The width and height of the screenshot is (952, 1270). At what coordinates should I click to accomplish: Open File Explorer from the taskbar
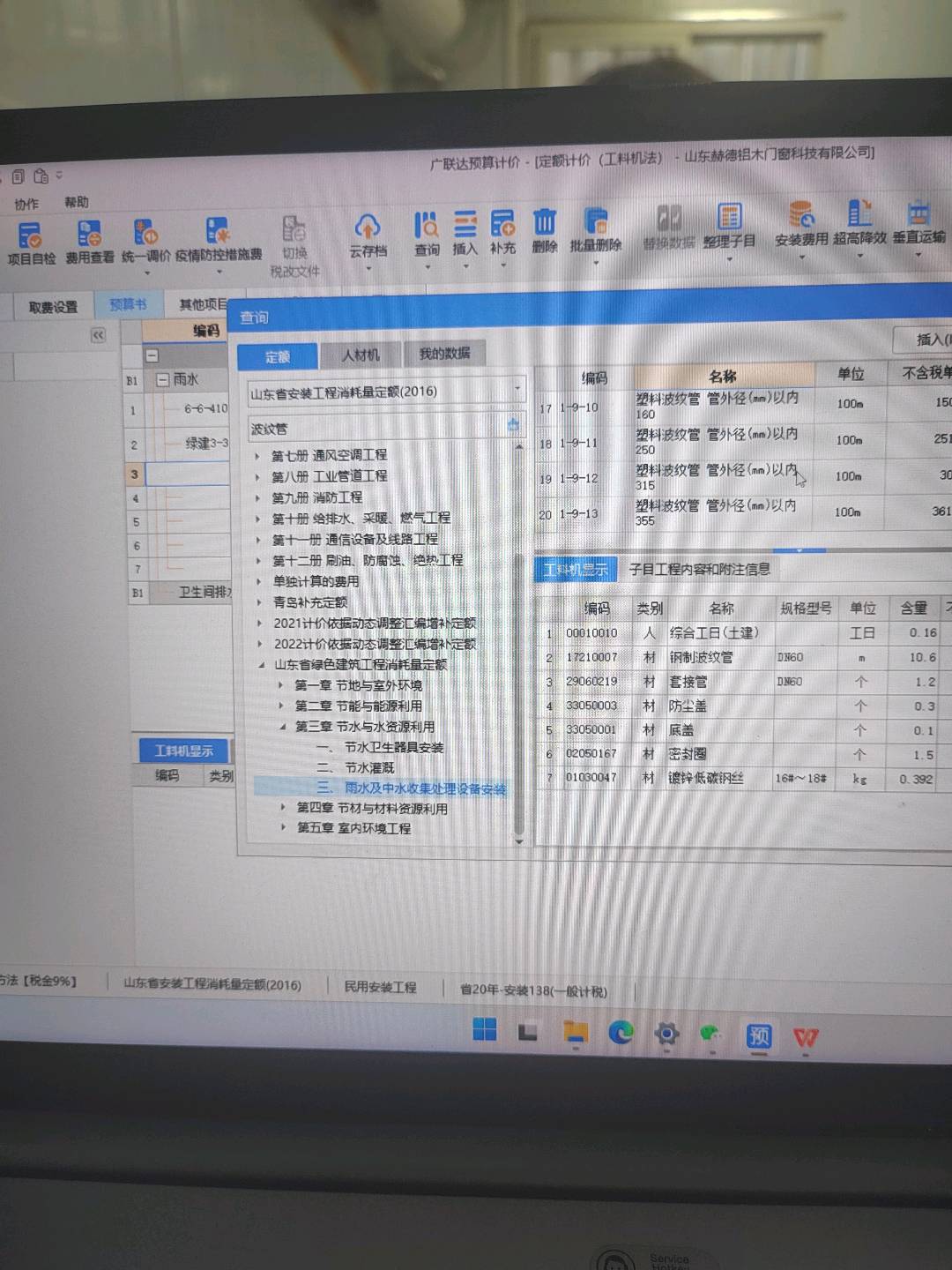(576, 1032)
